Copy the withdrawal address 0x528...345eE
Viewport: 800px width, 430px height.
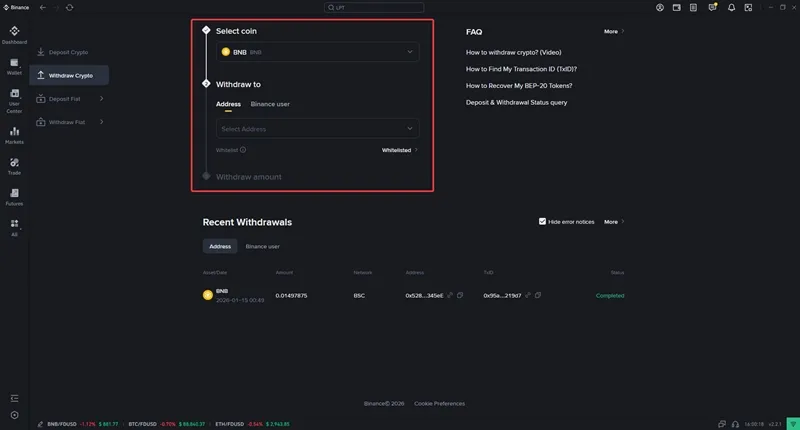point(460,295)
